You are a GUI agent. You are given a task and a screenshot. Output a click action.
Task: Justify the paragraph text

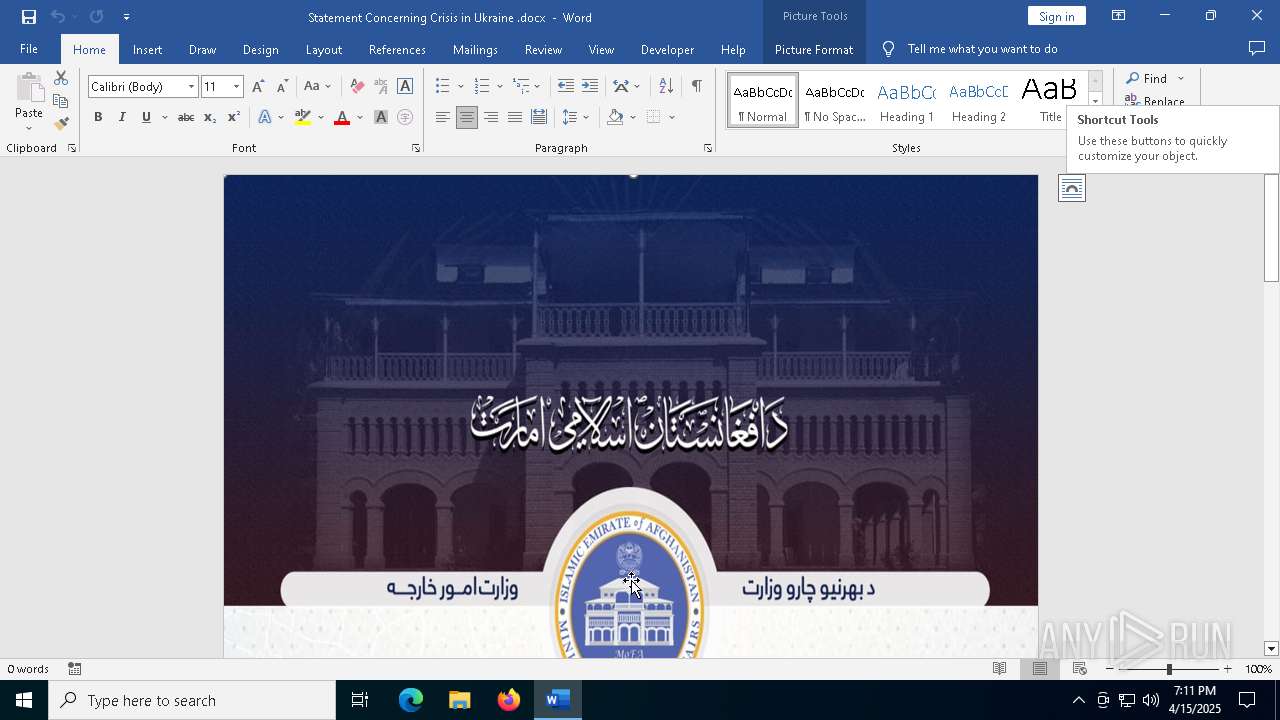point(515,118)
